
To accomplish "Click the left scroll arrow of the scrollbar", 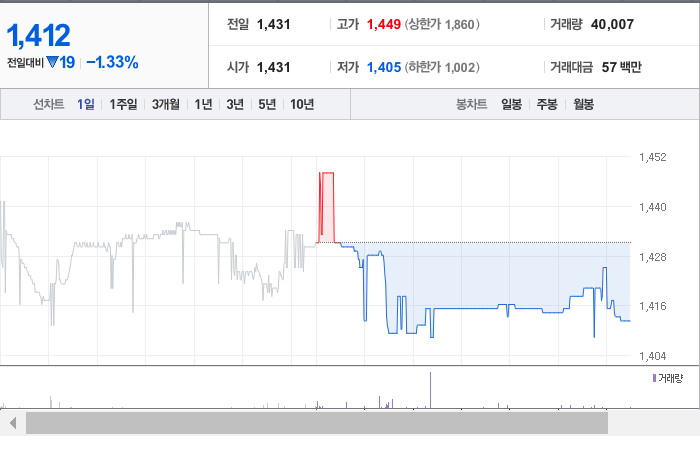I will click(x=13, y=423).
